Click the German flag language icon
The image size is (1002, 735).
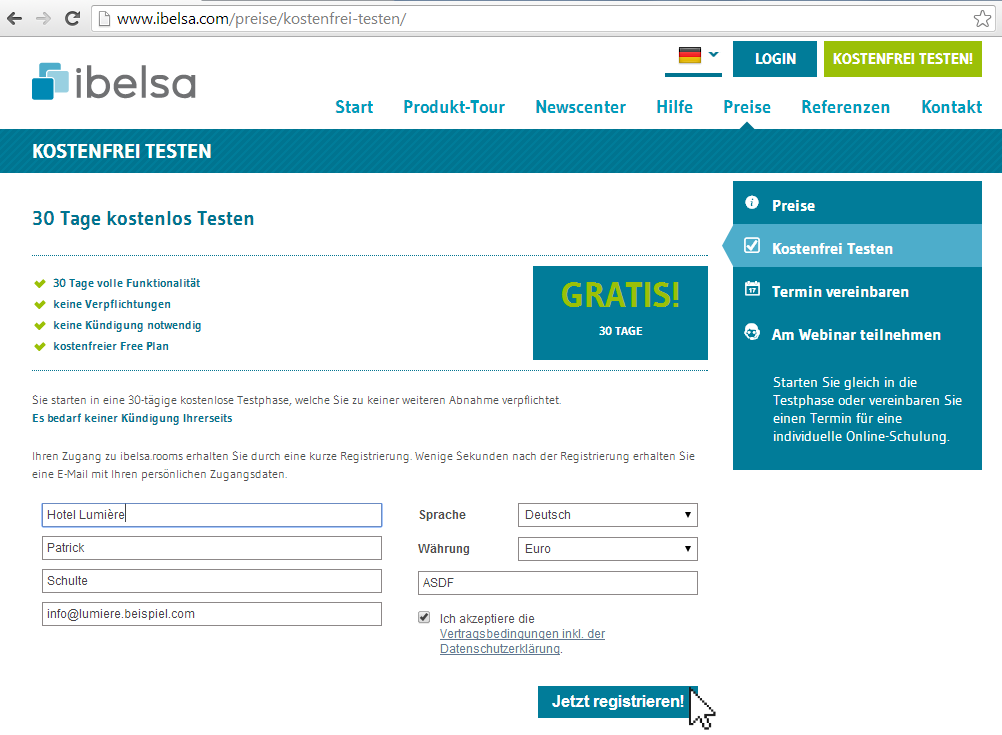pos(690,56)
